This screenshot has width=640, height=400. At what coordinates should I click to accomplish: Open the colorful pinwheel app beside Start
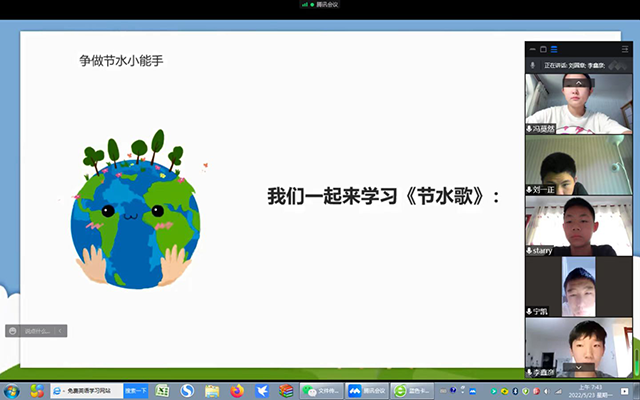37,391
